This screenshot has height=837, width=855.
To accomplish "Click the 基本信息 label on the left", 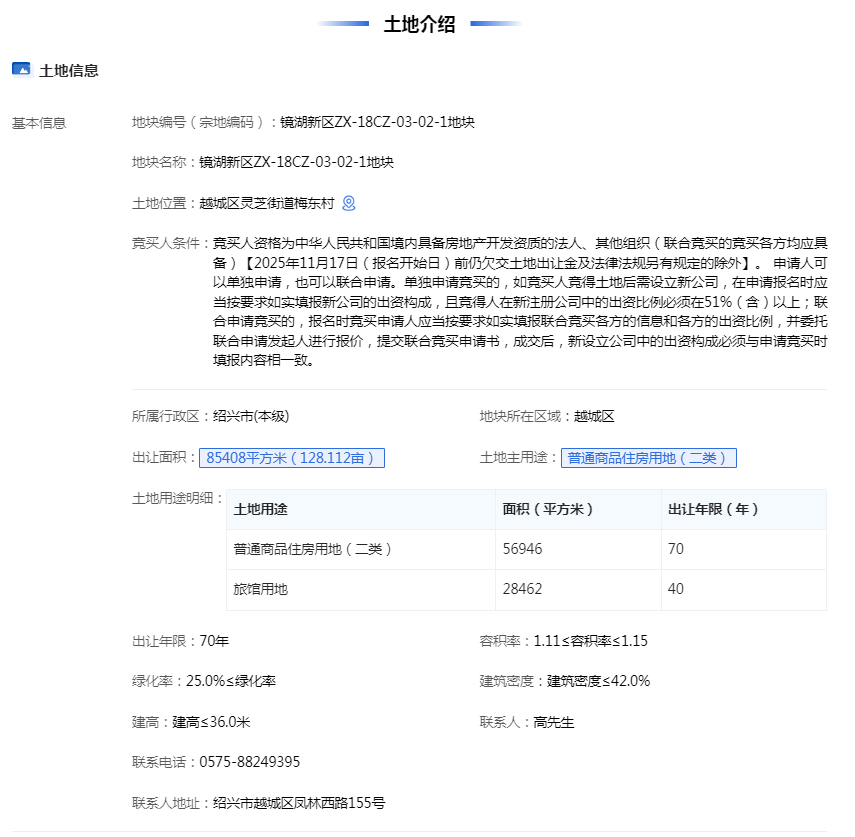I will click(x=39, y=123).
